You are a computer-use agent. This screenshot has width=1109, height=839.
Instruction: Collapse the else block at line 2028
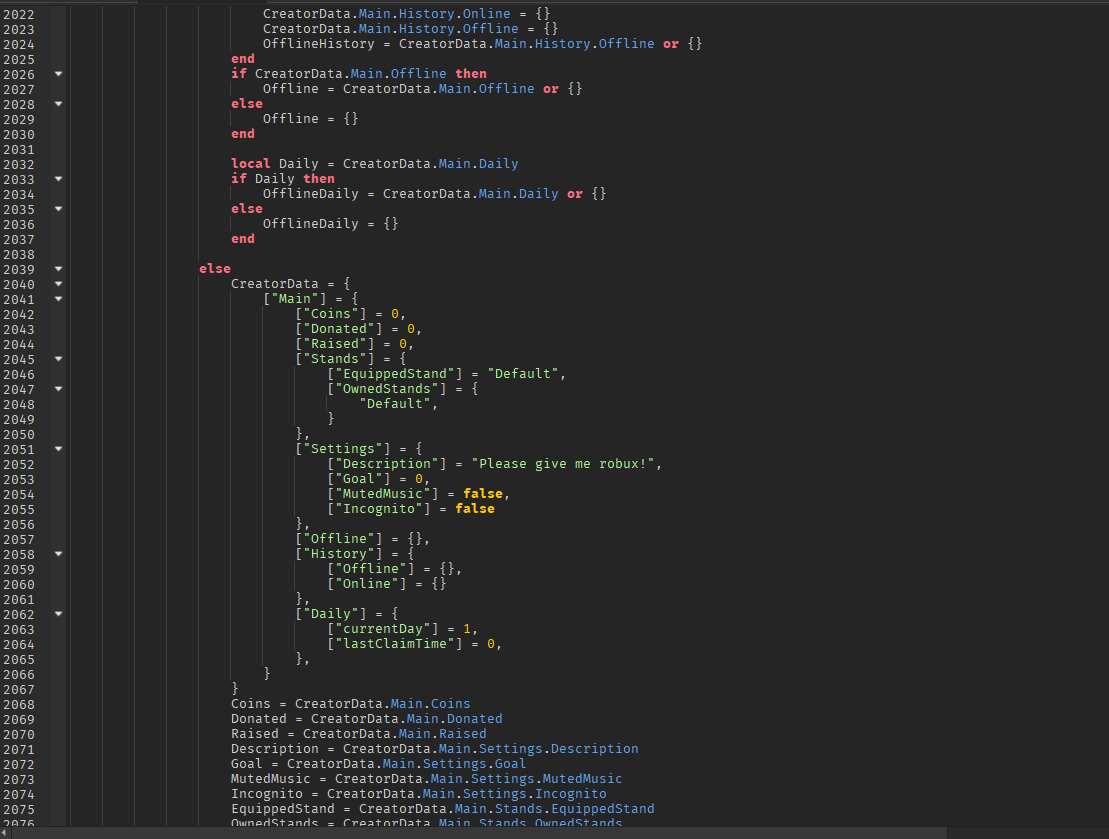pyautogui.click(x=58, y=104)
